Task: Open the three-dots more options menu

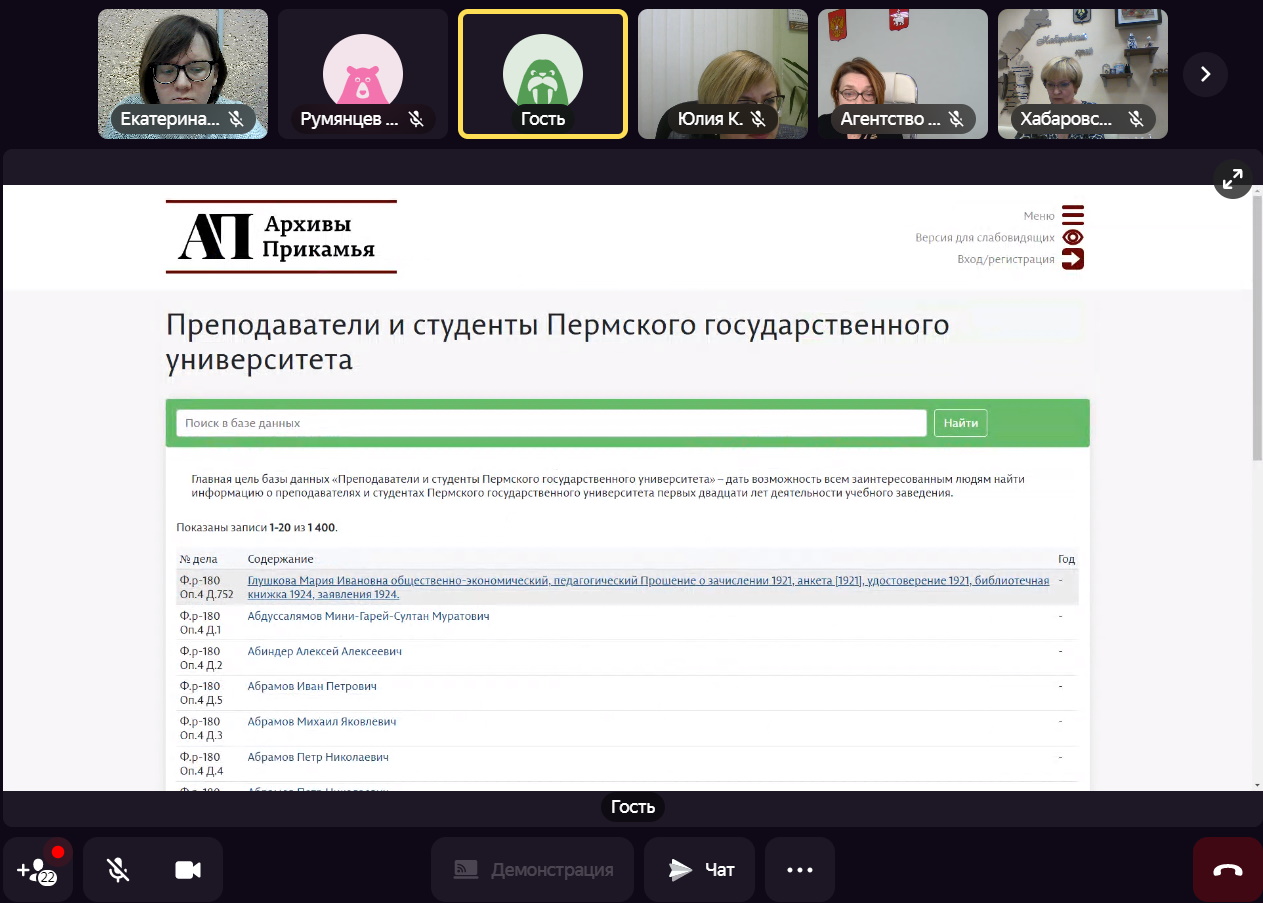Action: (x=799, y=870)
